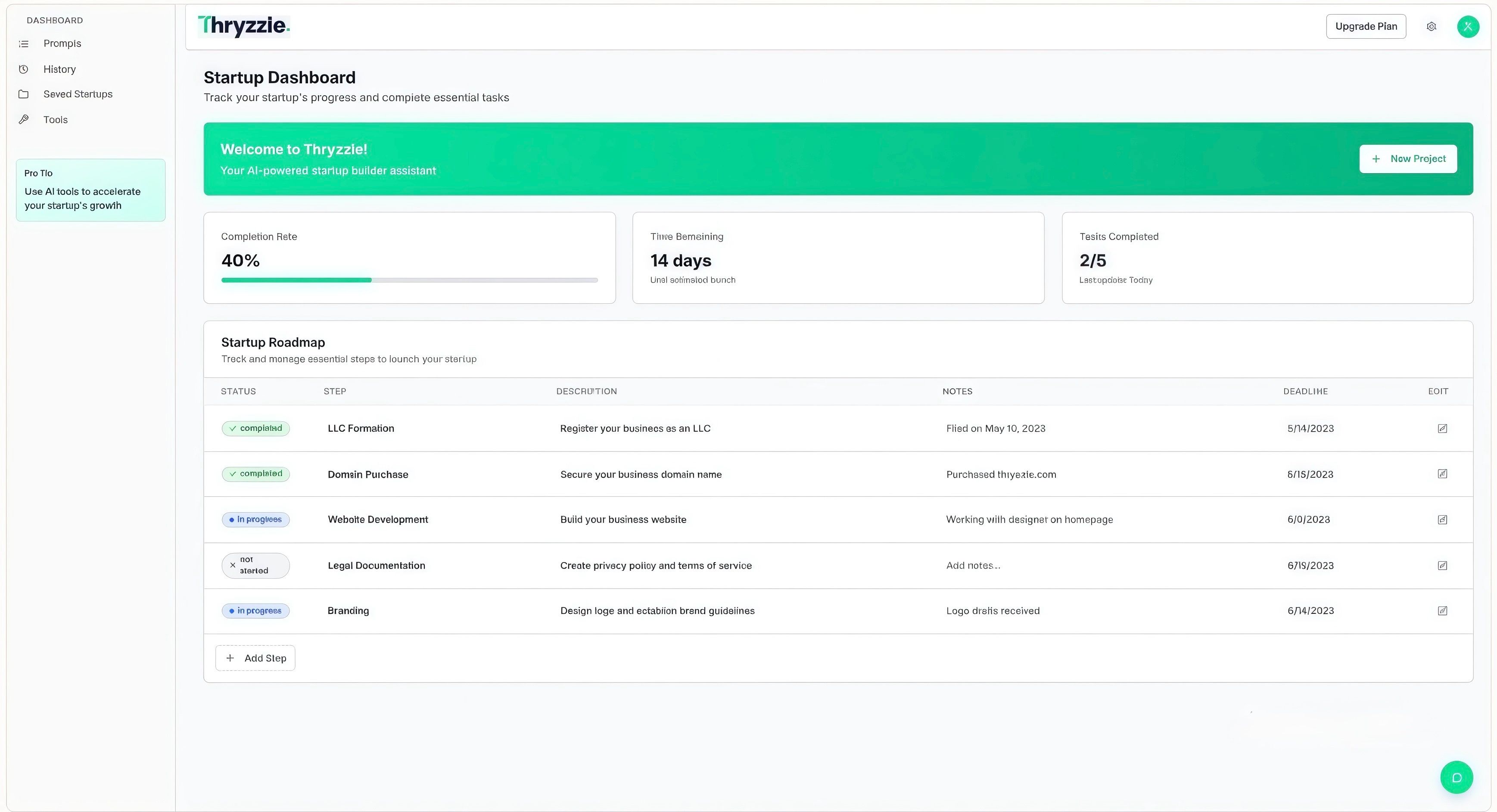
Task: Open the chat bubble widget
Action: (1457, 778)
